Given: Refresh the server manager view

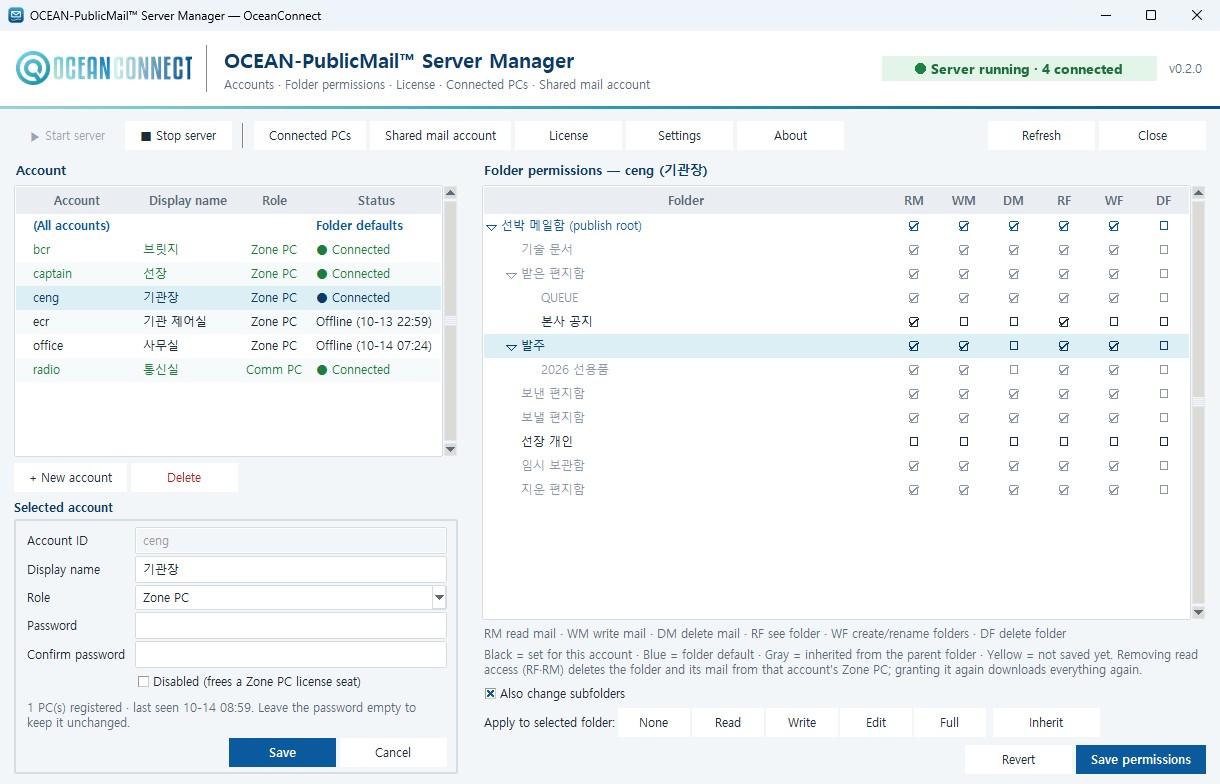Looking at the screenshot, I should click(x=1041, y=136).
